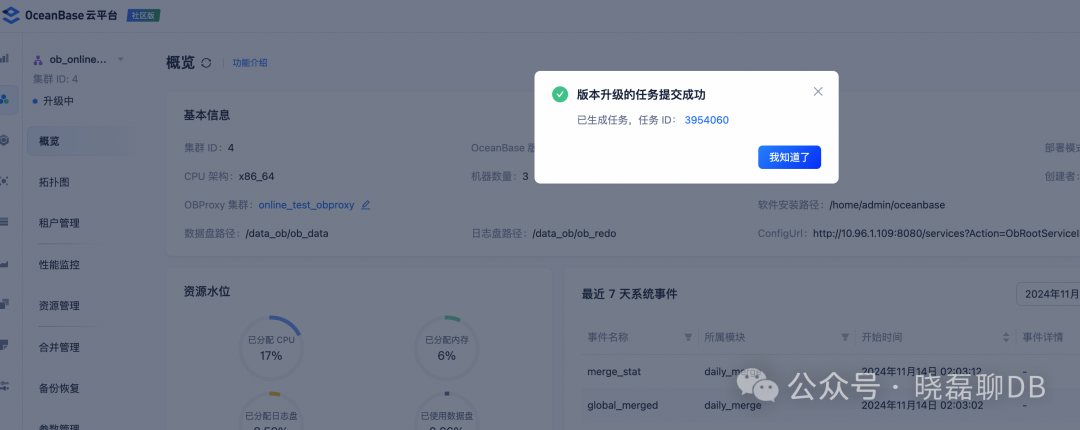The height and width of the screenshot is (430, 1080).
Task: Click daily_merge in the global_merged row
Action: click(x=733, y=405)
